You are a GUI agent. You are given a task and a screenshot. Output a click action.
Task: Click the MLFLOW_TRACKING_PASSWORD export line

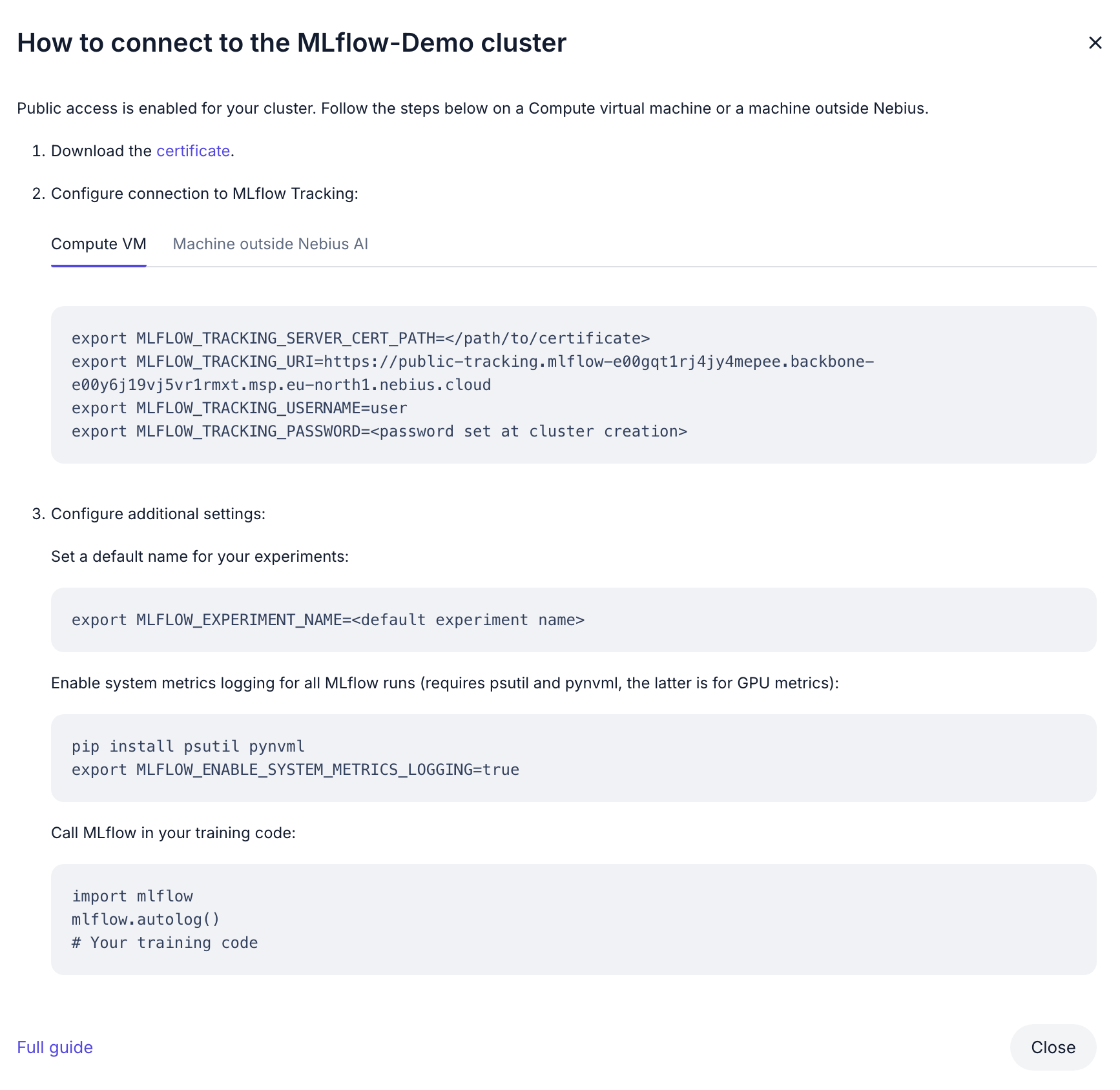(379, 431)
